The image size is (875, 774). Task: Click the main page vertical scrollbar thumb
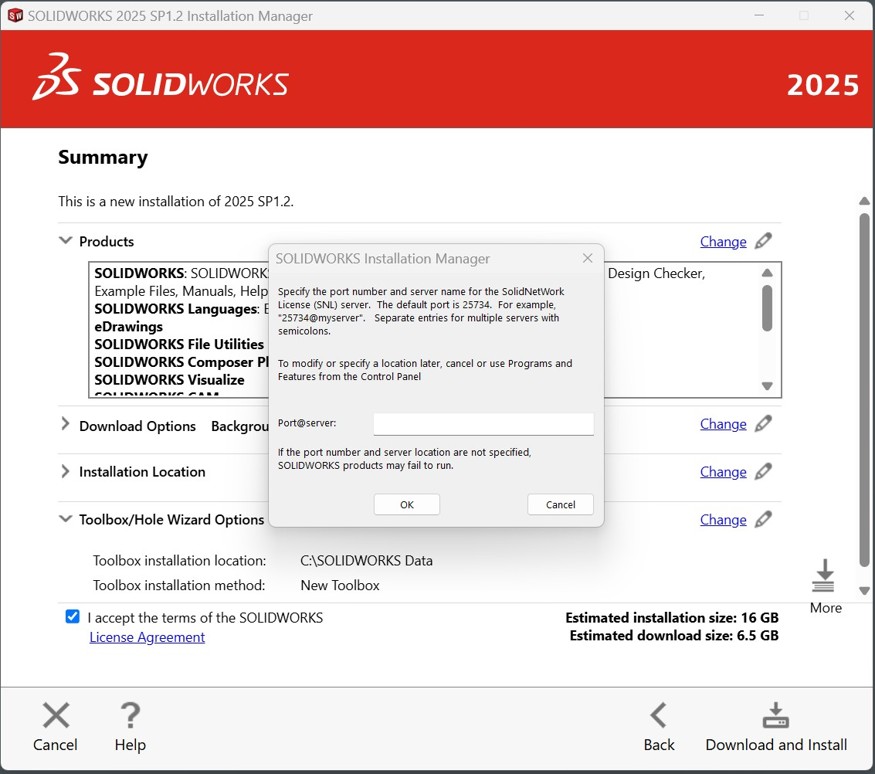point(864,391)
